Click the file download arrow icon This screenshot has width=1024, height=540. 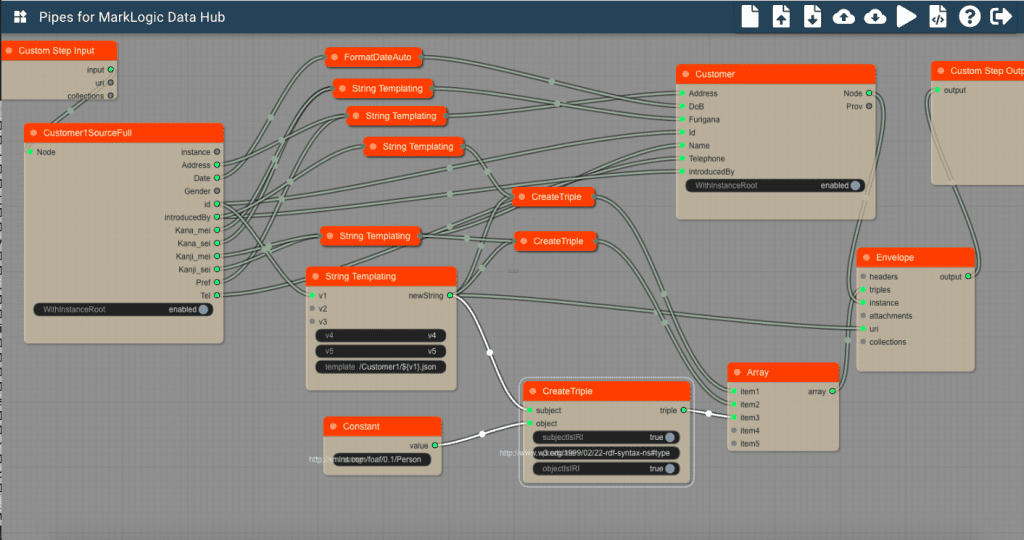[812, 16]
